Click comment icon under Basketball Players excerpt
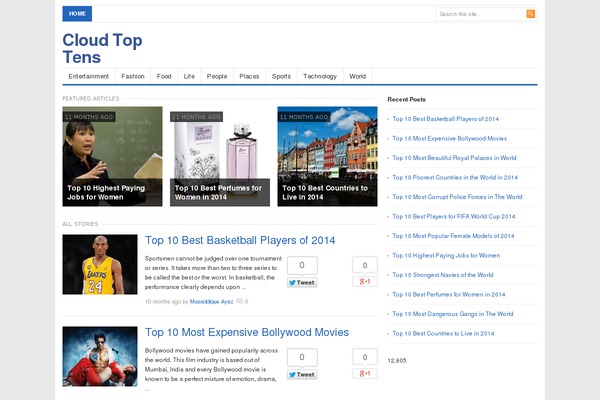600x400 pixels. [x=239, y=301]
